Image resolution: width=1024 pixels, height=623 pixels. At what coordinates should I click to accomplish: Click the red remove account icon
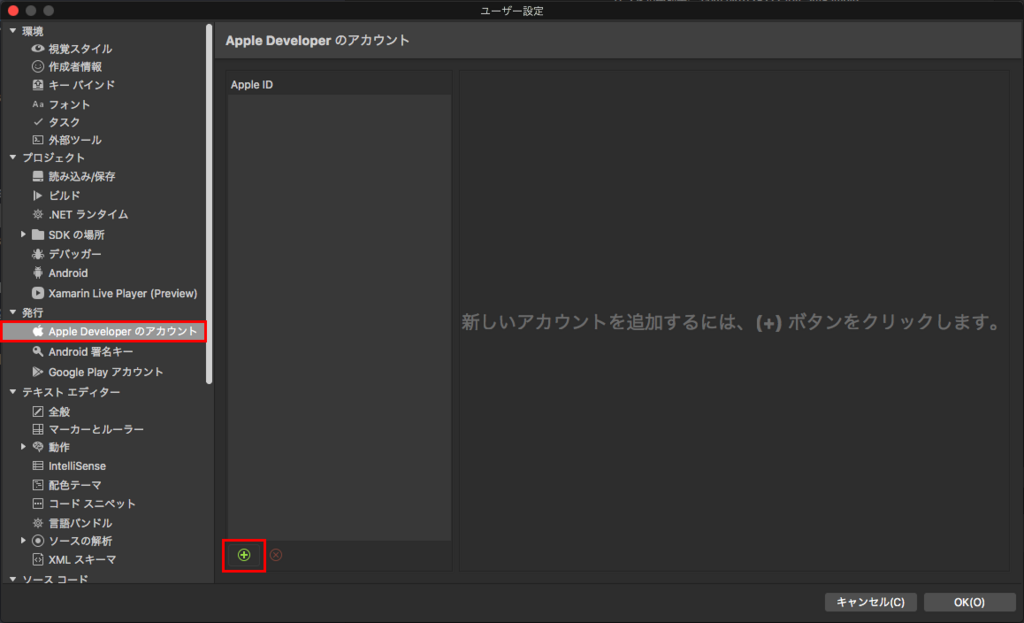point(276,555)
